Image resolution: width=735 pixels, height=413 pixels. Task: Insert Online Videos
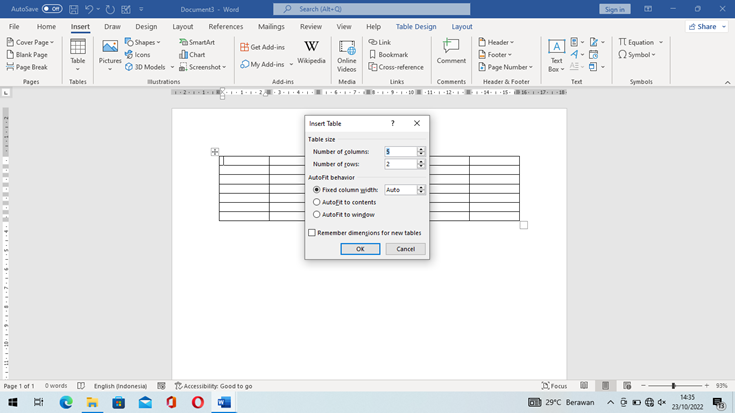[346, 56]
